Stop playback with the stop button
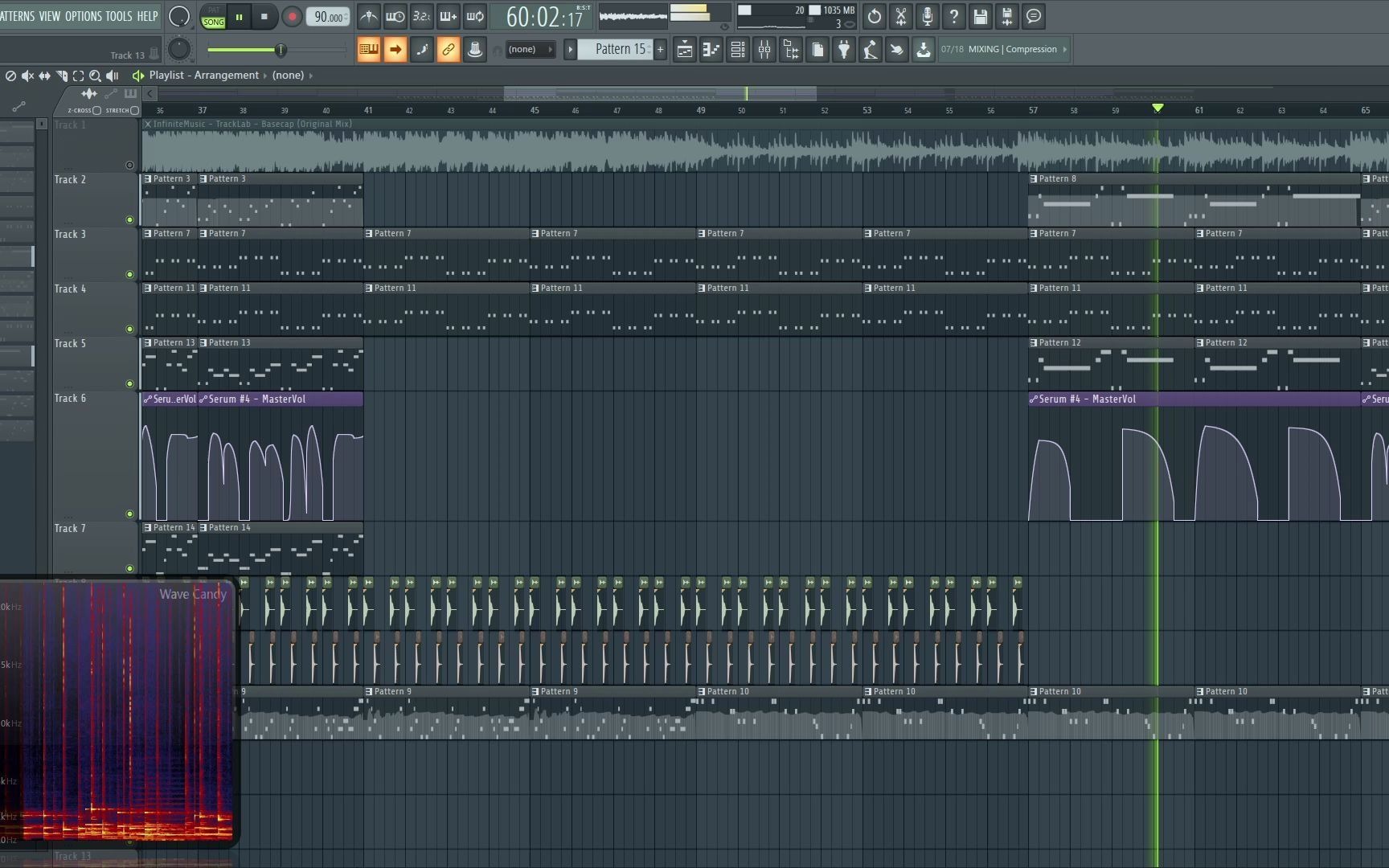This screenshot has width=1389, height=868. (264, 16)
